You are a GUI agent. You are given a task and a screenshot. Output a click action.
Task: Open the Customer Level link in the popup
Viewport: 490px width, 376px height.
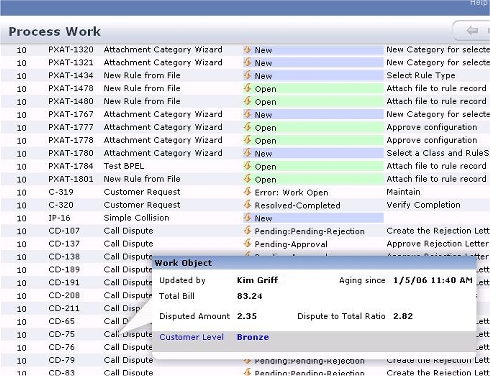point(191,337)
